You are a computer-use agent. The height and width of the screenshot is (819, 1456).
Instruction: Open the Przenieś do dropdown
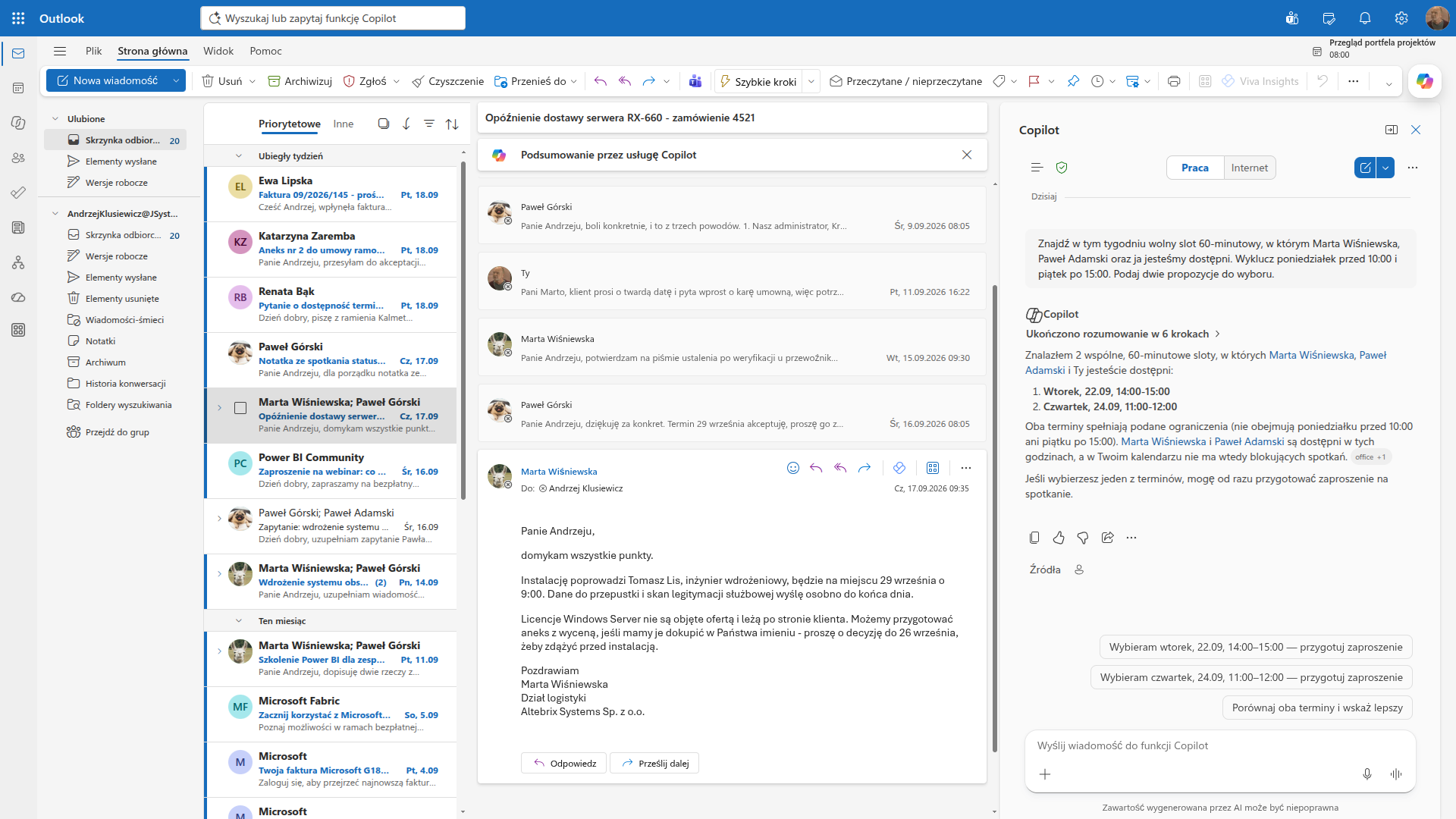click(574, 81)
